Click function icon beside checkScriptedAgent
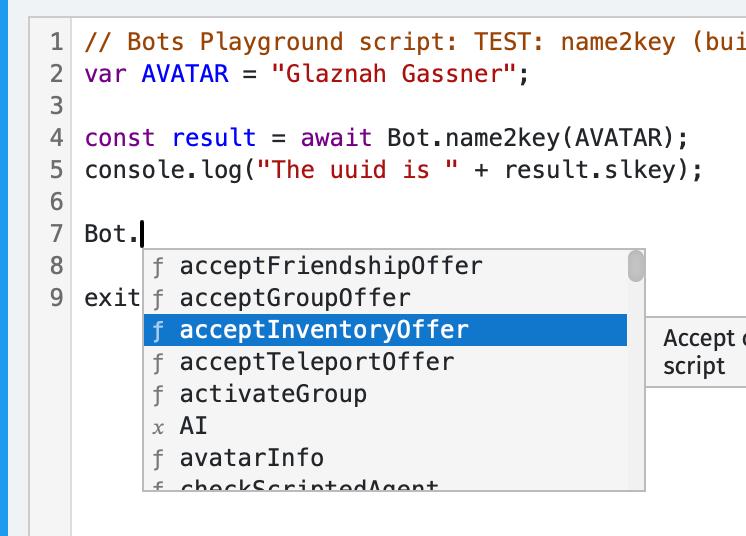The height and width of the screenshot is (536, 746). click(159, 486)
